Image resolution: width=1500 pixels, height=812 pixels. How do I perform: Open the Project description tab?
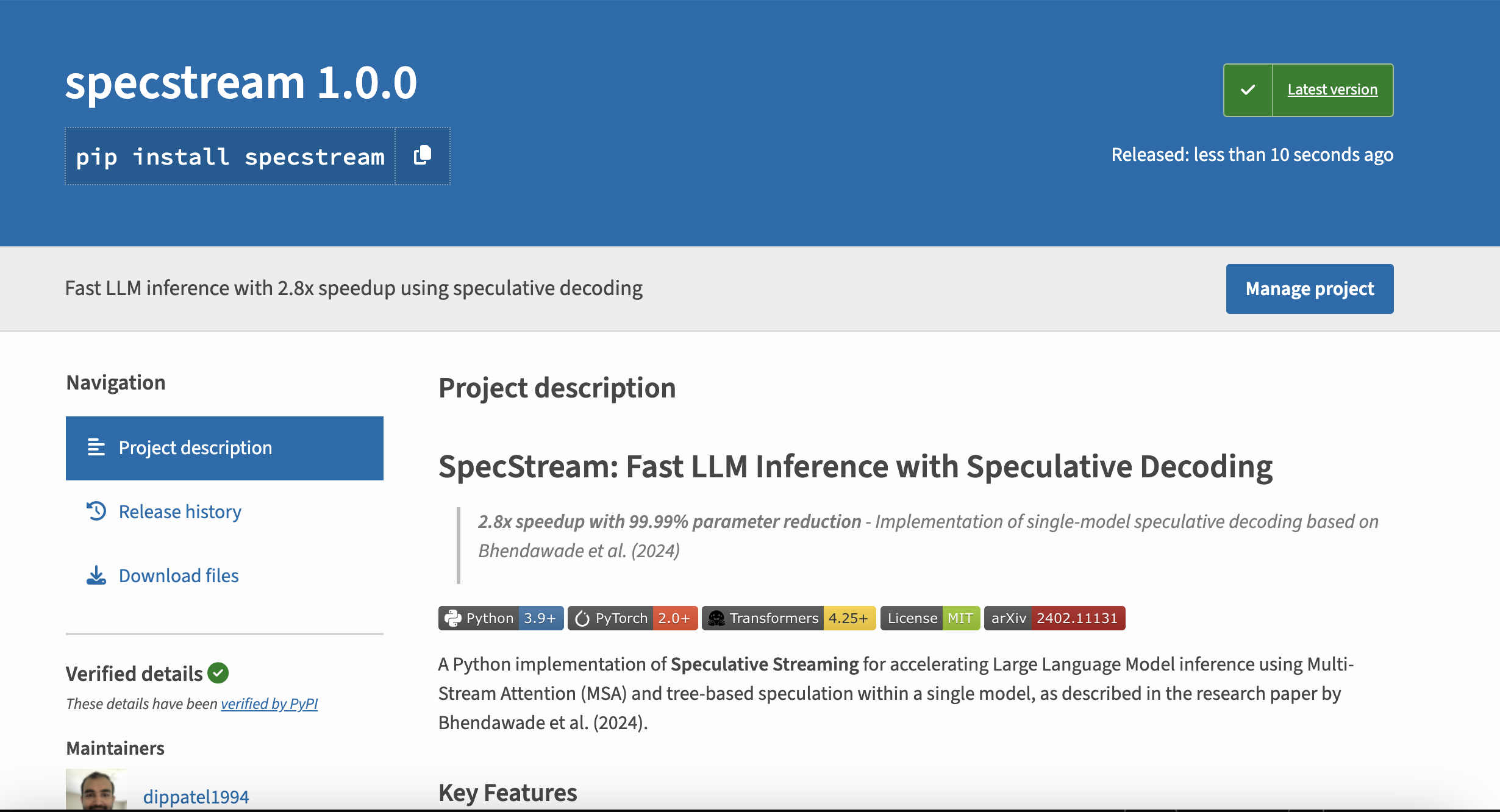[195, 448]
